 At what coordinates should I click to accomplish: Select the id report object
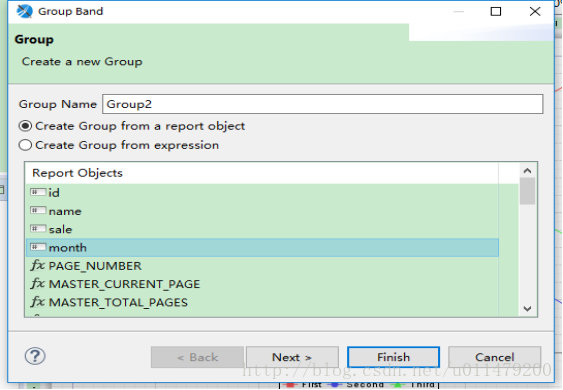(262, 193)
